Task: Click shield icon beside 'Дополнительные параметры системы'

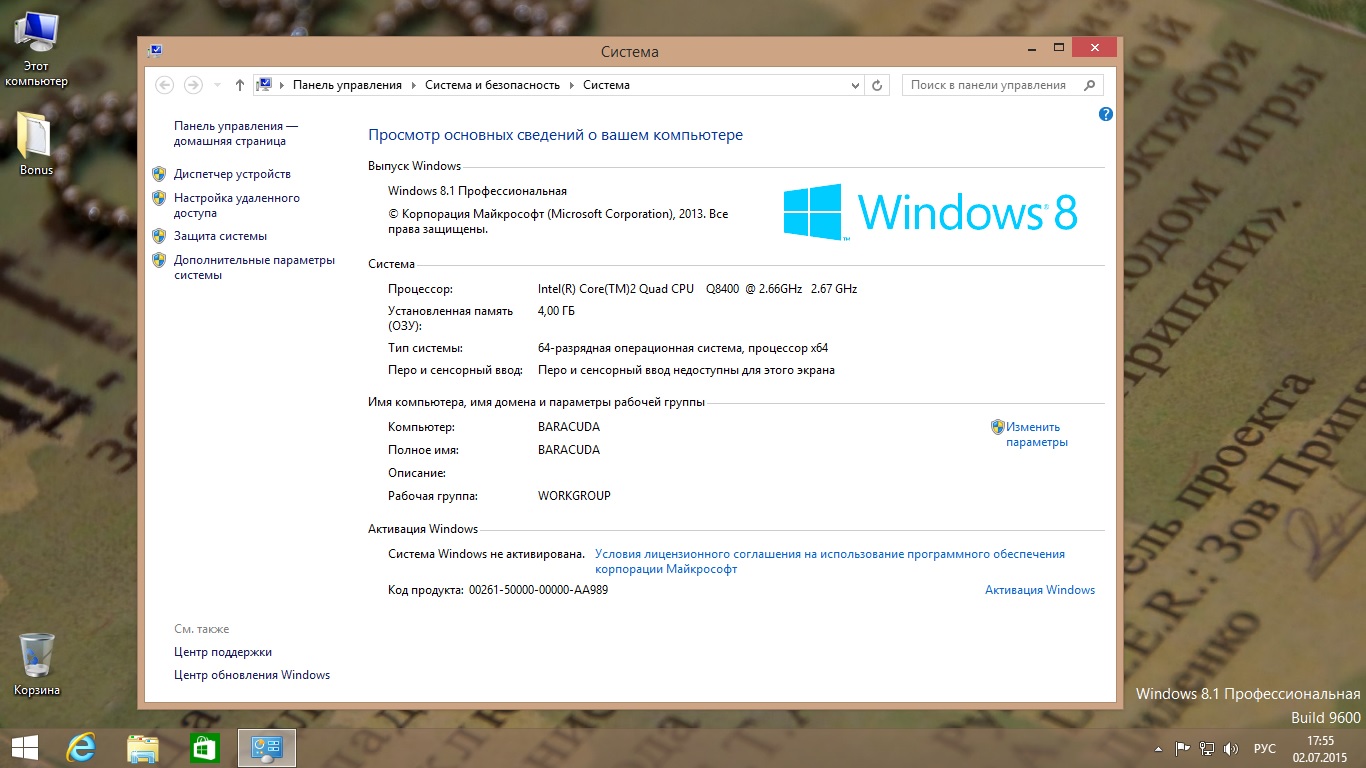Action: pos(158,260)
